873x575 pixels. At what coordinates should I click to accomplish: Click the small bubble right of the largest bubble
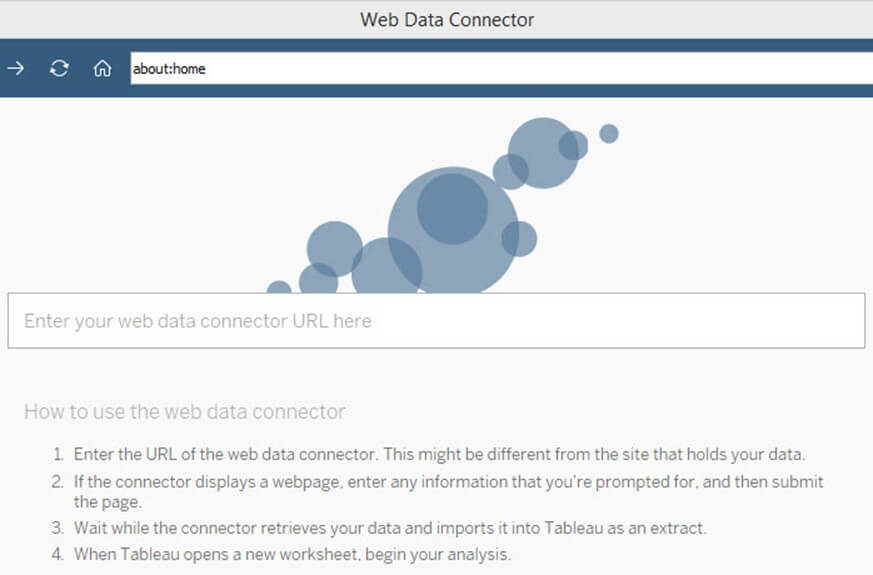coord(520,239)
